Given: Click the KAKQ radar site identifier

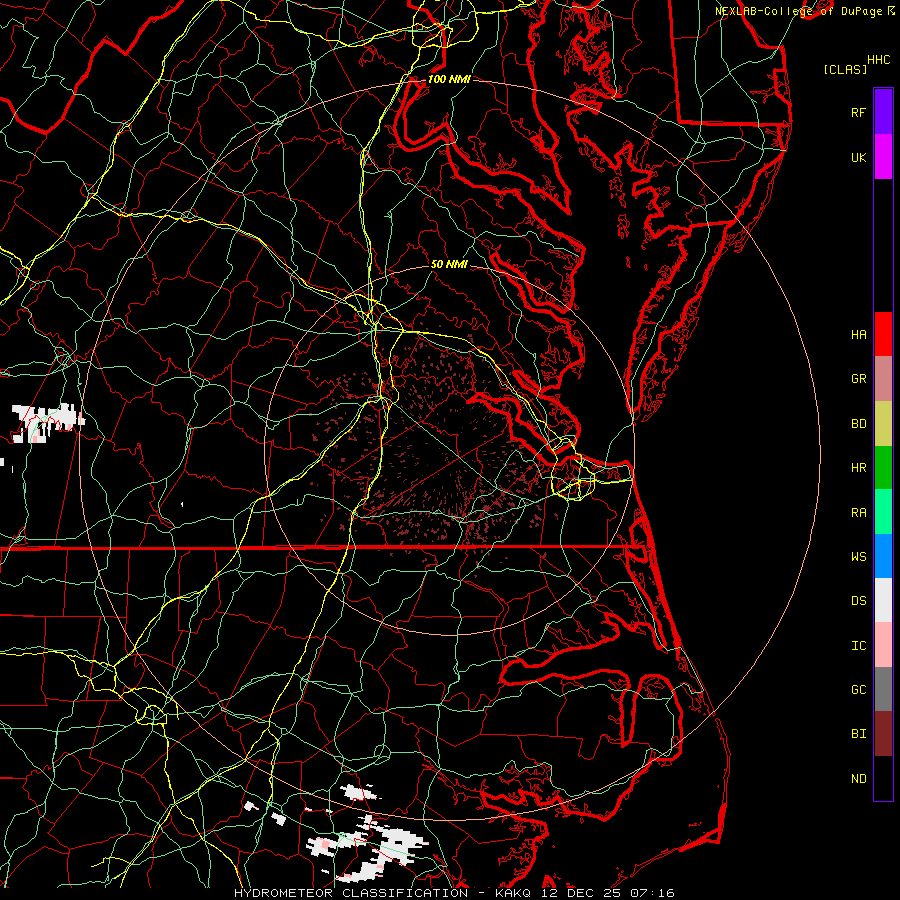Looking at the screenshot, I should [x=511, y=893].
